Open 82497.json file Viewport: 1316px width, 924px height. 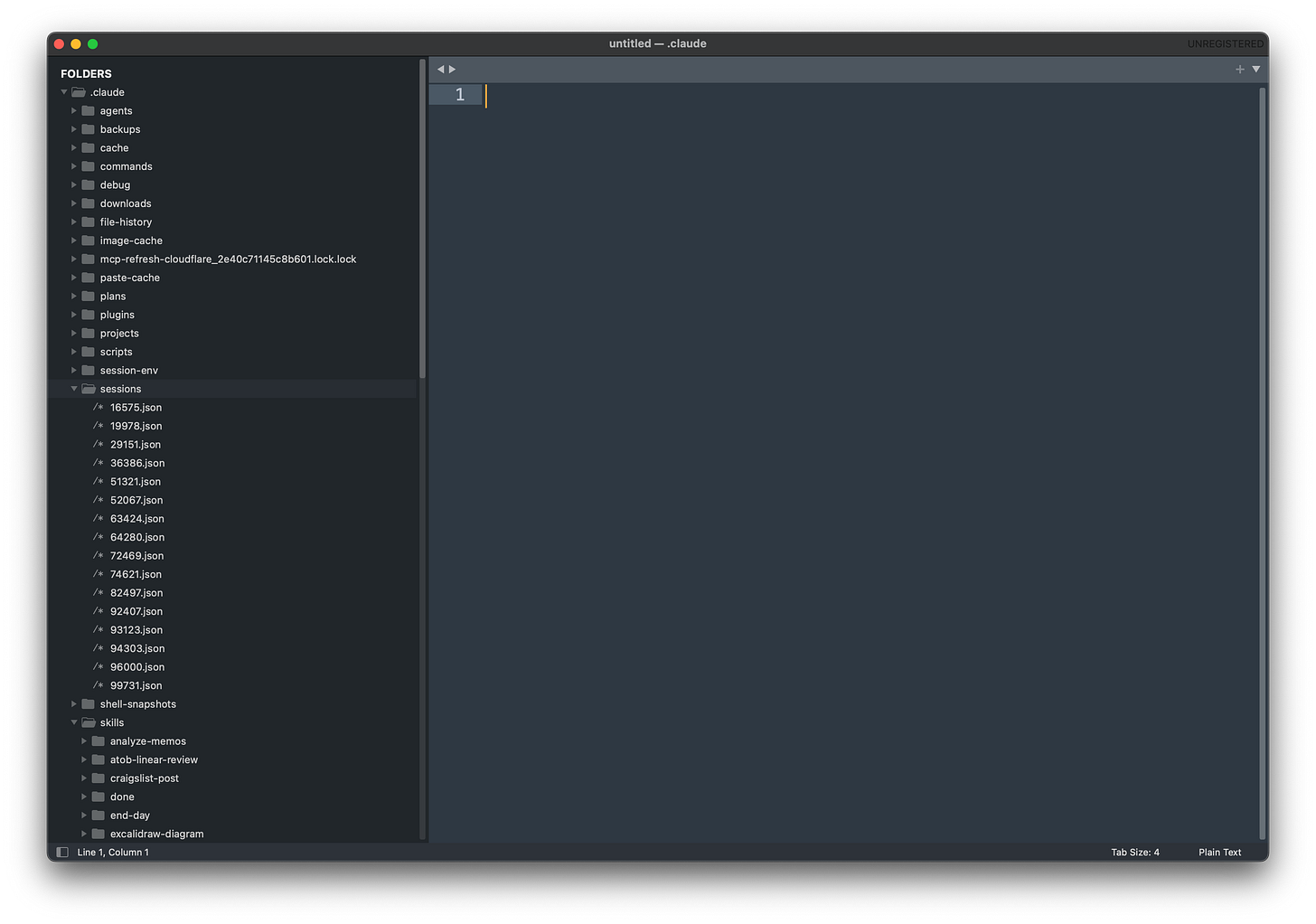point(136,592)
